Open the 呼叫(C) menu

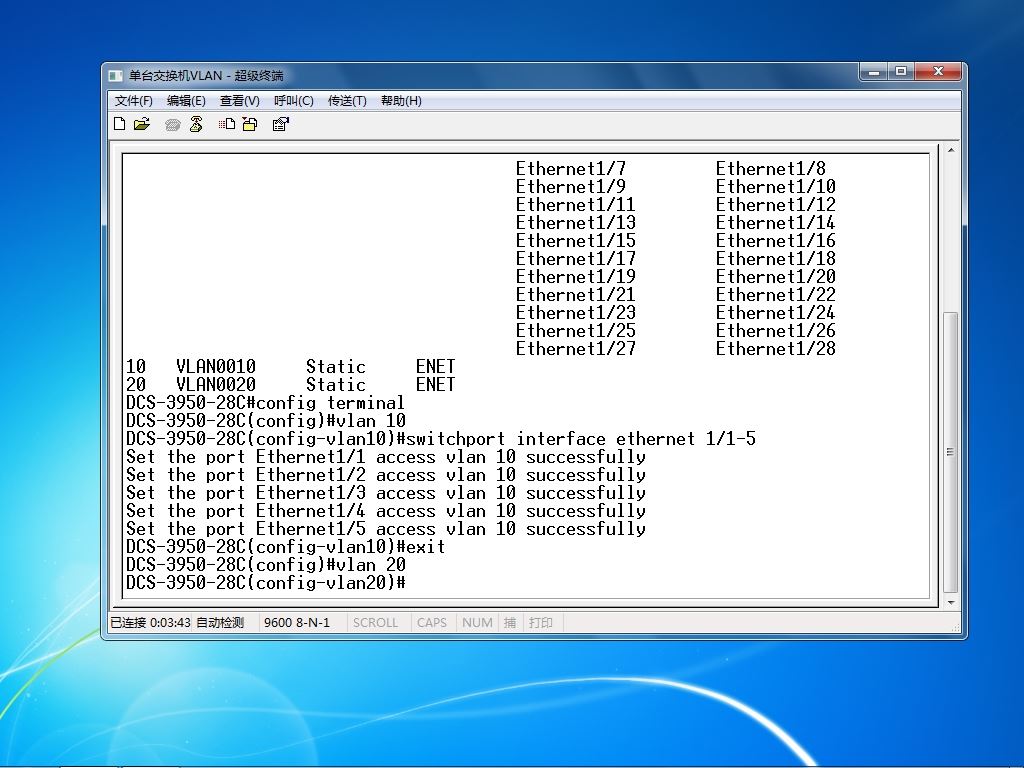pyautogui.click(x=294, y=101)
